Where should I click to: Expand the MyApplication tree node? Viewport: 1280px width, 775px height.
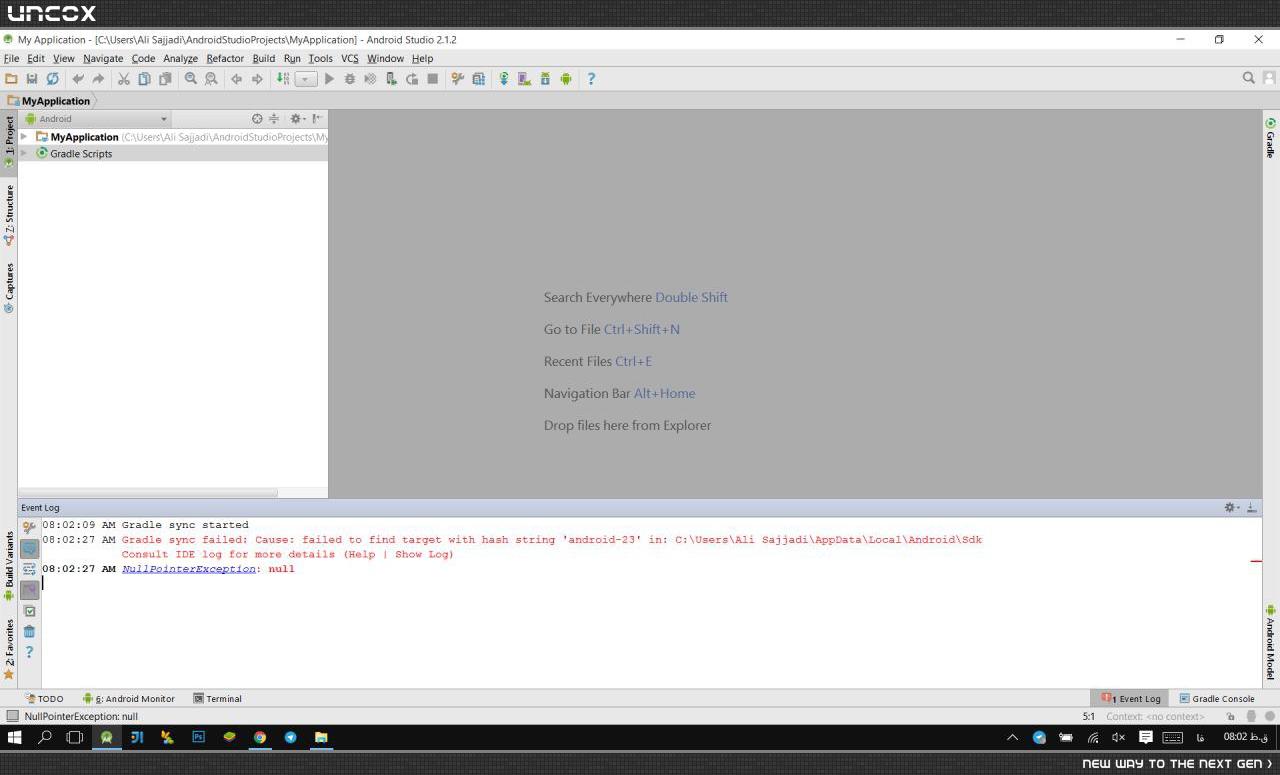coord(24,137)
